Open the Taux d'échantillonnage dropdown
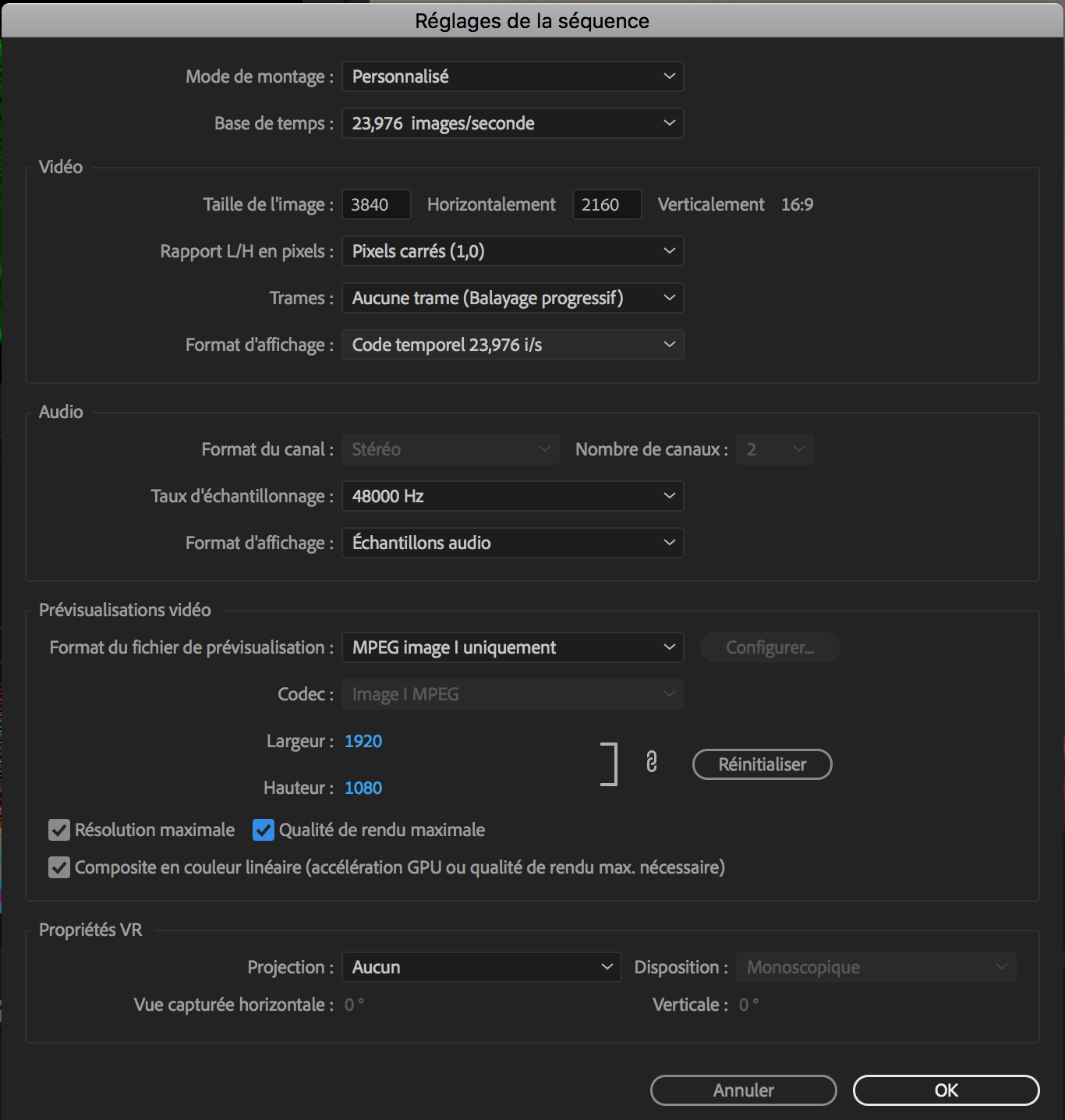 coord(513,496)
